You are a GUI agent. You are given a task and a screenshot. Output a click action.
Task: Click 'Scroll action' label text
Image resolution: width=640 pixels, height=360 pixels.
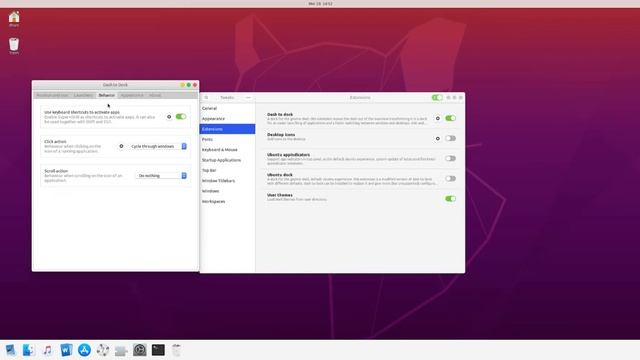pyautogui.click(x=56, y=171)
